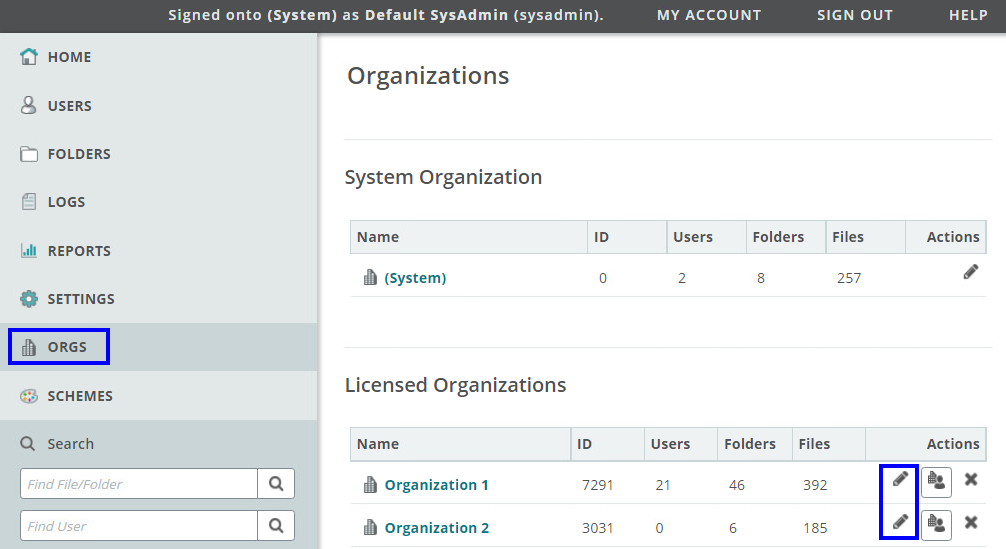The height and width of the screenshot is (549, 1006).
Task: Open the FOLDERS section
Action: 79,154
